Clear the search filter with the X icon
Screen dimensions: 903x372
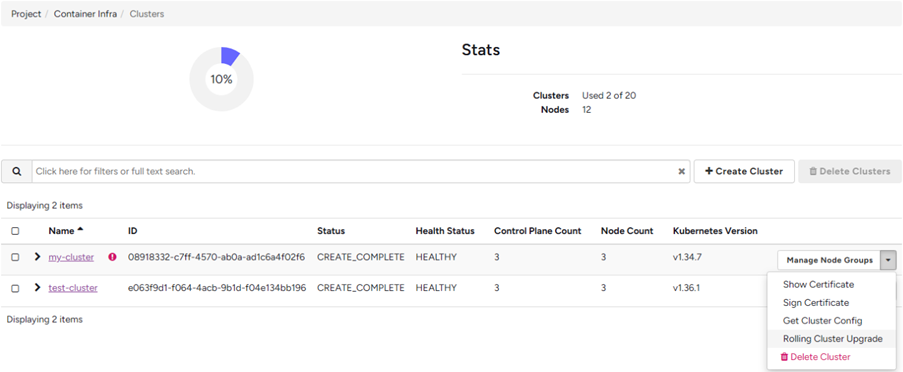click(x=681, y=172)
